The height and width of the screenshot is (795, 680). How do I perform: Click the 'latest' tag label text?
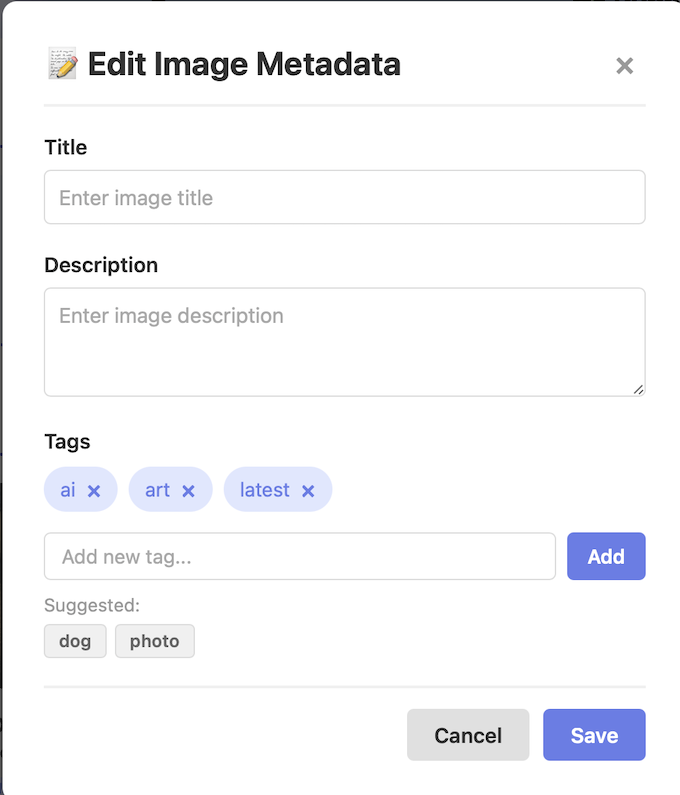[265, 490]
